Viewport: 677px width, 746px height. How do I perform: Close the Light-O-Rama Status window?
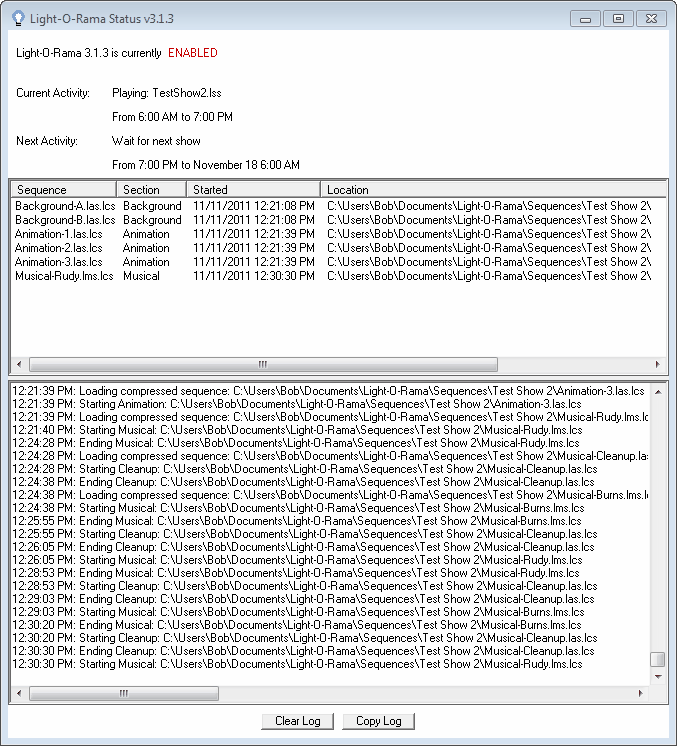click(651, 19)
